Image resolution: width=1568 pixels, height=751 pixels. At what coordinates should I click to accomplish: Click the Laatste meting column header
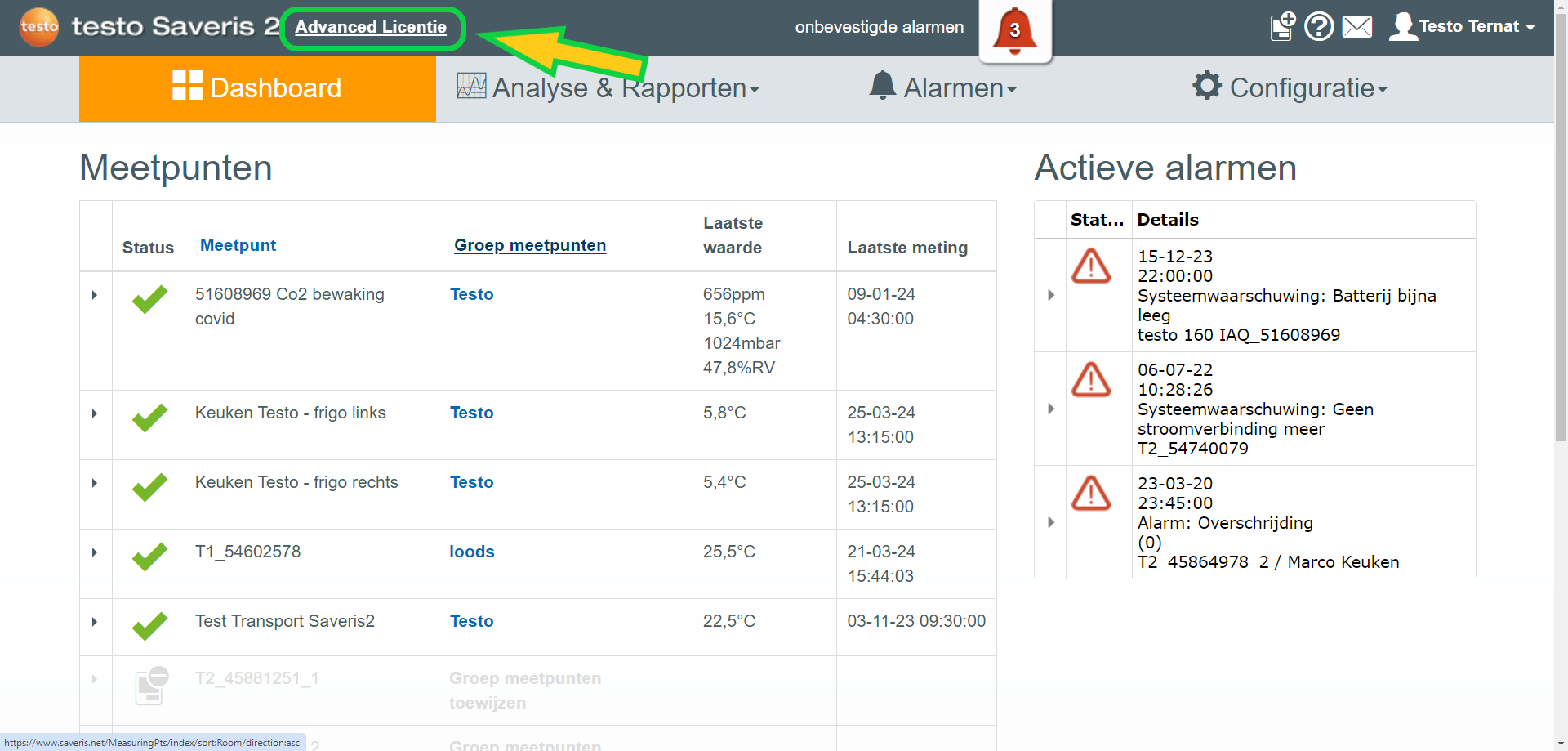907,248
